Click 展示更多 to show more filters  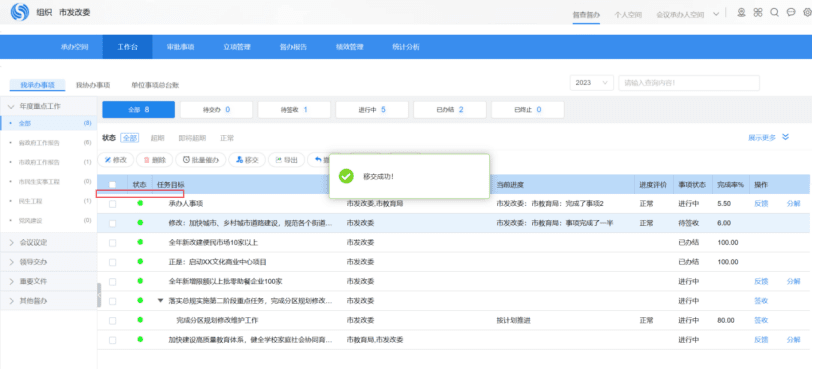(768, 137)
